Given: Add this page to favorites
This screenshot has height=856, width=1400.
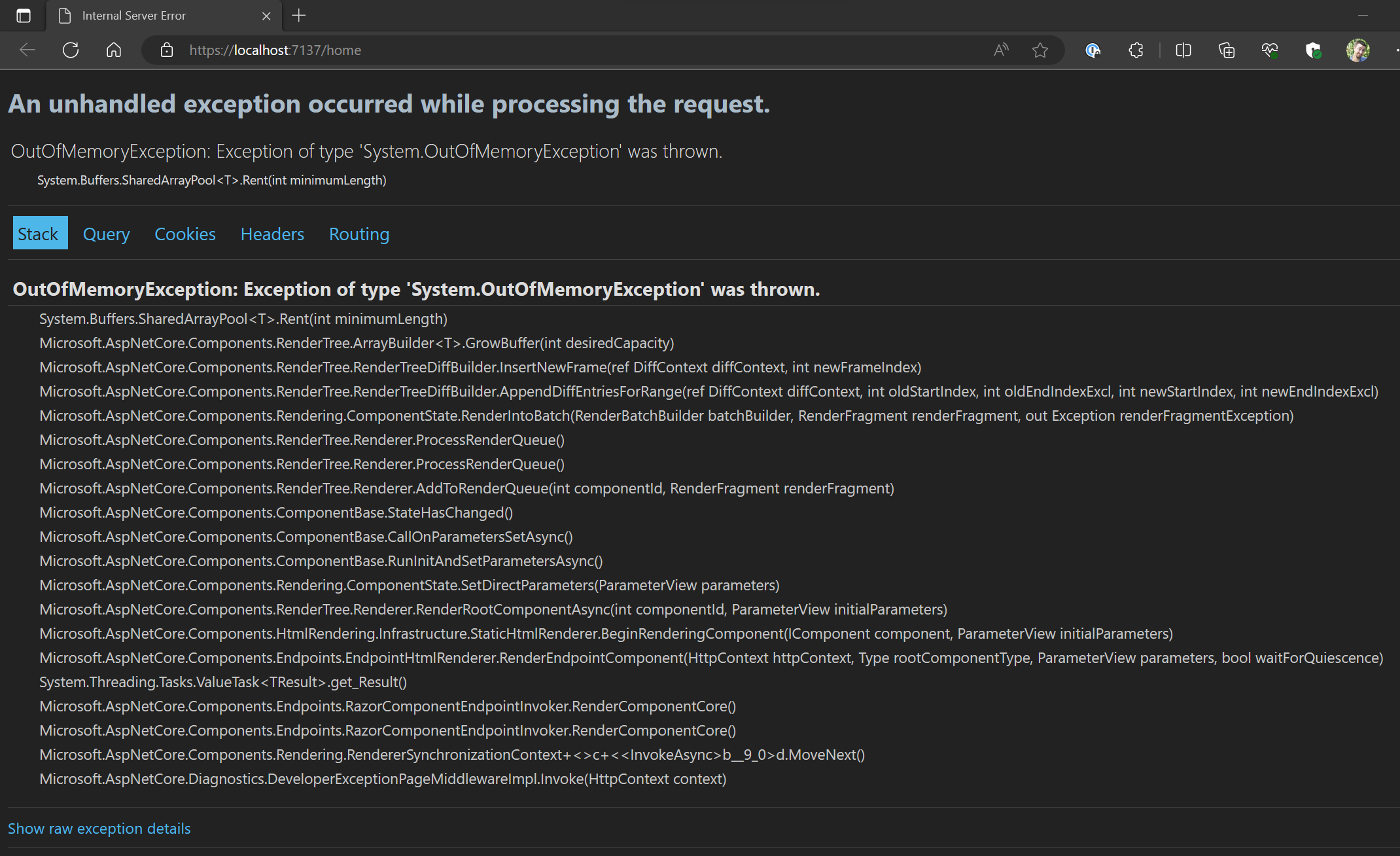Looking at the screenshot, I should coord(1040,50).
